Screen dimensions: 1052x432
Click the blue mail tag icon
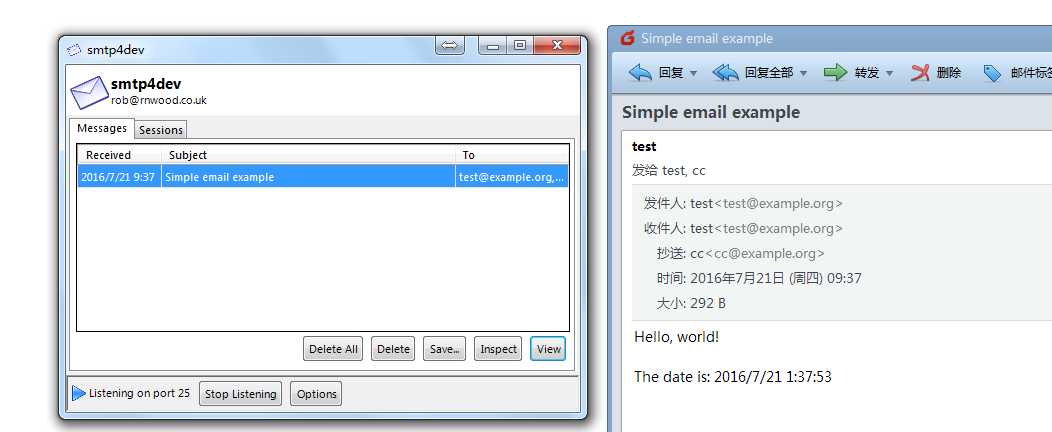click(992, 73)
